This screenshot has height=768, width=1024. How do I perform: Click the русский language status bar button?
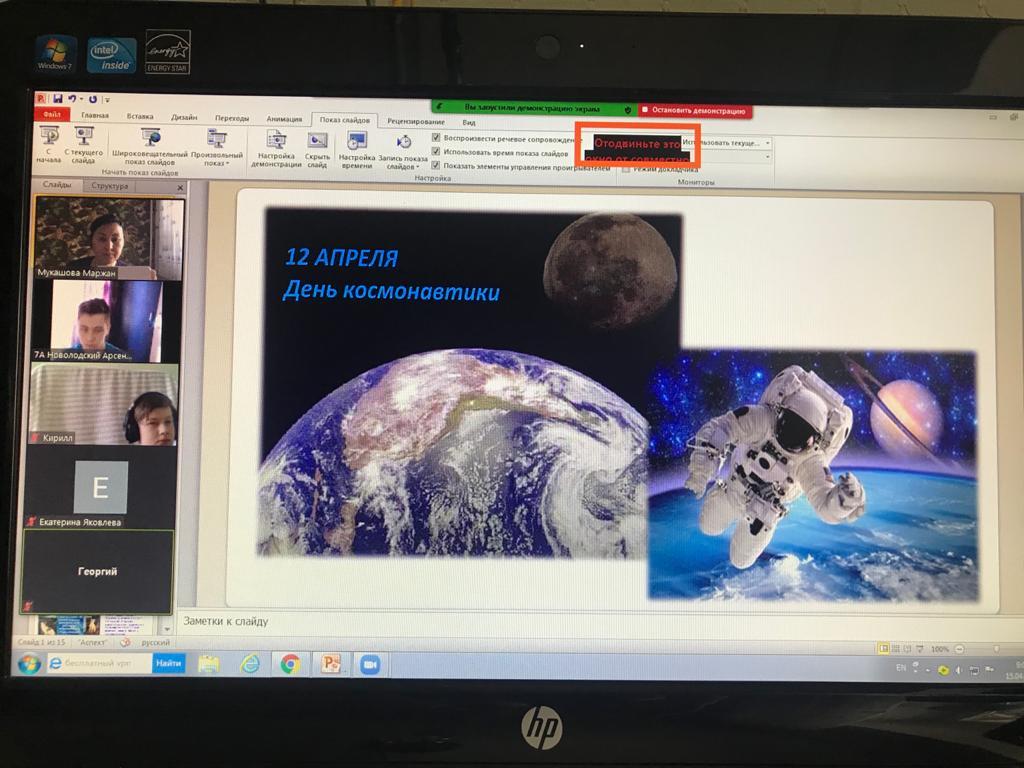pos(155,643)
